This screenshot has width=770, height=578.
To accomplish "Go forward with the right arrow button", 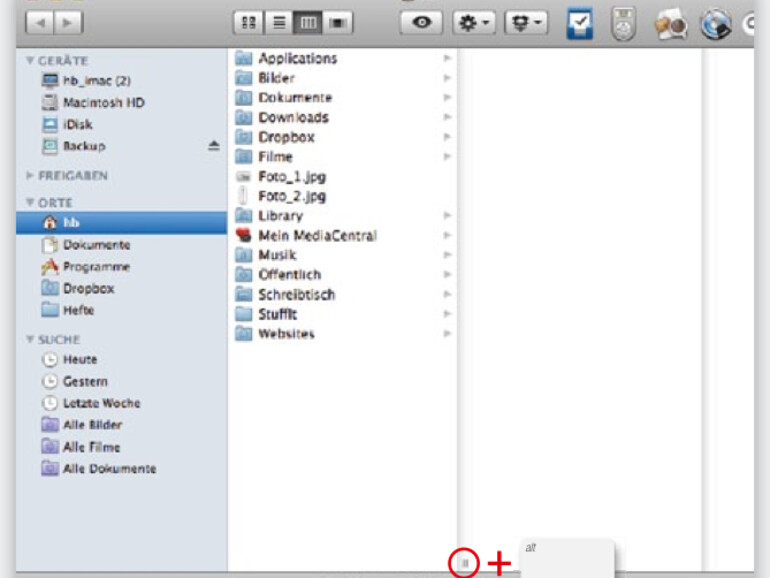I will click(68, 23).
